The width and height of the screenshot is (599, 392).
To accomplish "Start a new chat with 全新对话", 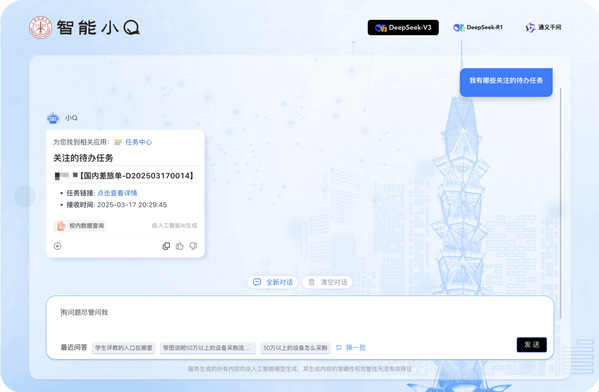I will [273, 282].
